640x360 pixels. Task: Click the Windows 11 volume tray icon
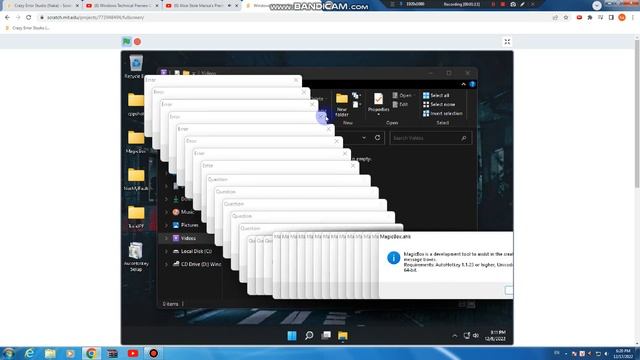coord(476,336)
